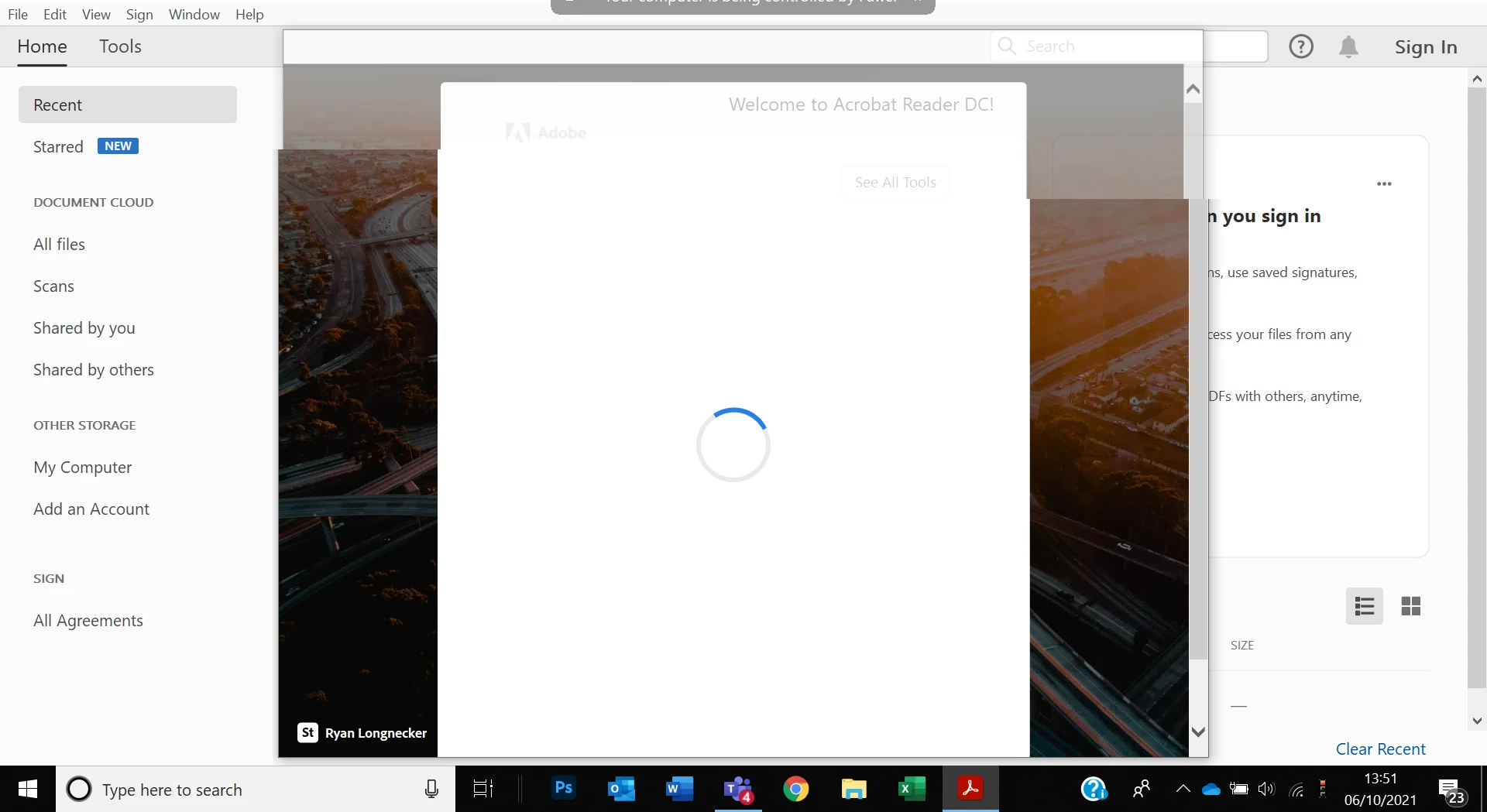Open the volume speaker tray icon
The width and height of the screenshot is (1487, 812).
point(1266,789)
